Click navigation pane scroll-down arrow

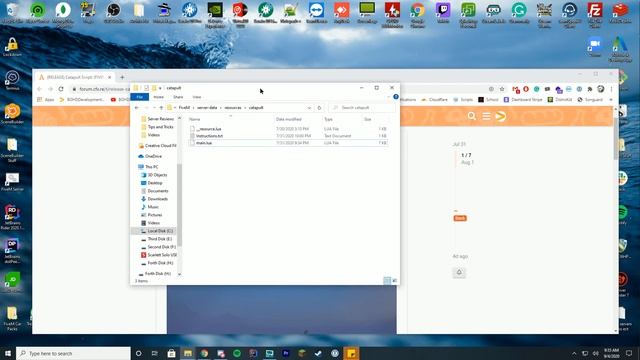(179, 274)
